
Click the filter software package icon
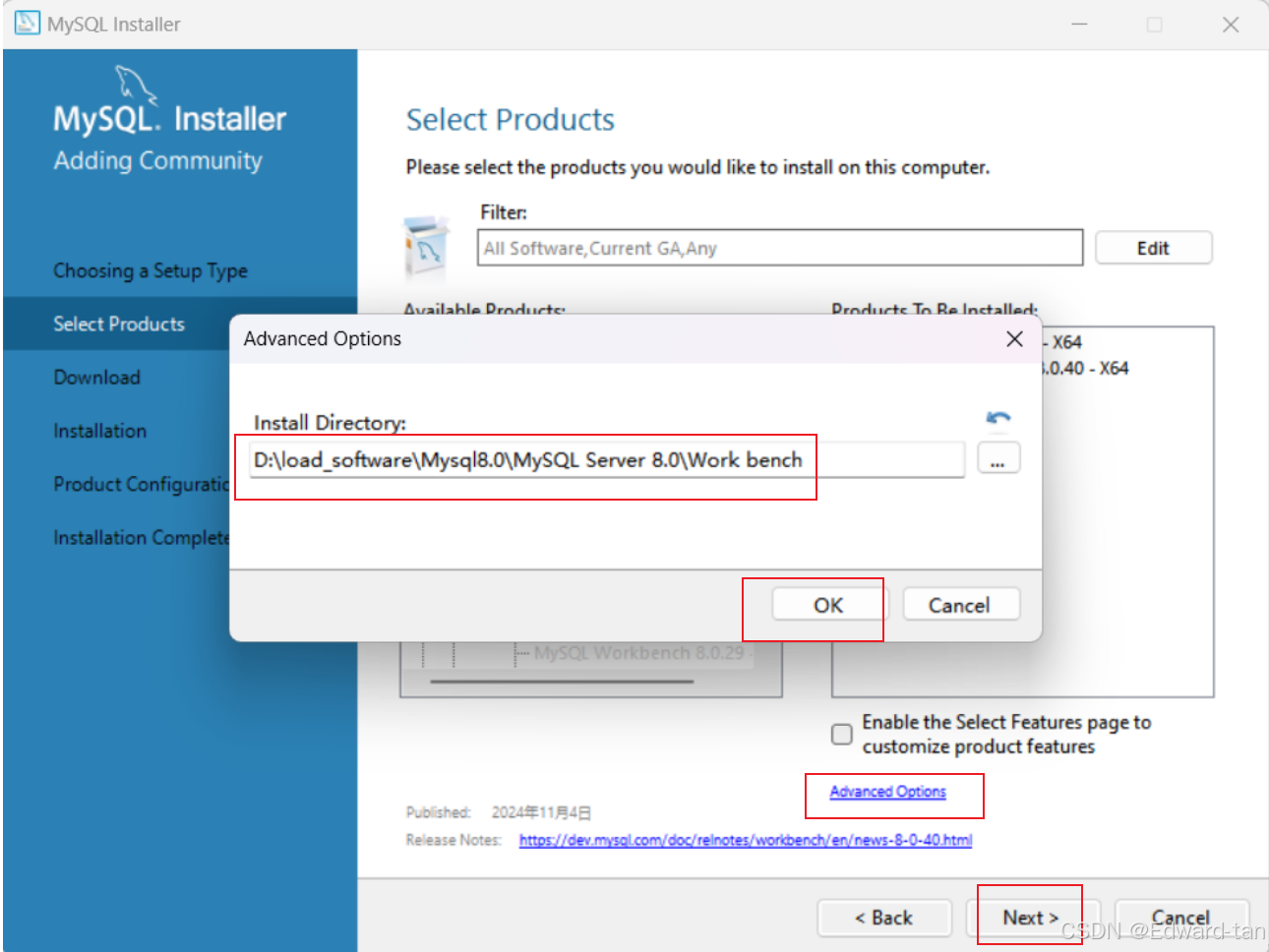coord(427,247)
